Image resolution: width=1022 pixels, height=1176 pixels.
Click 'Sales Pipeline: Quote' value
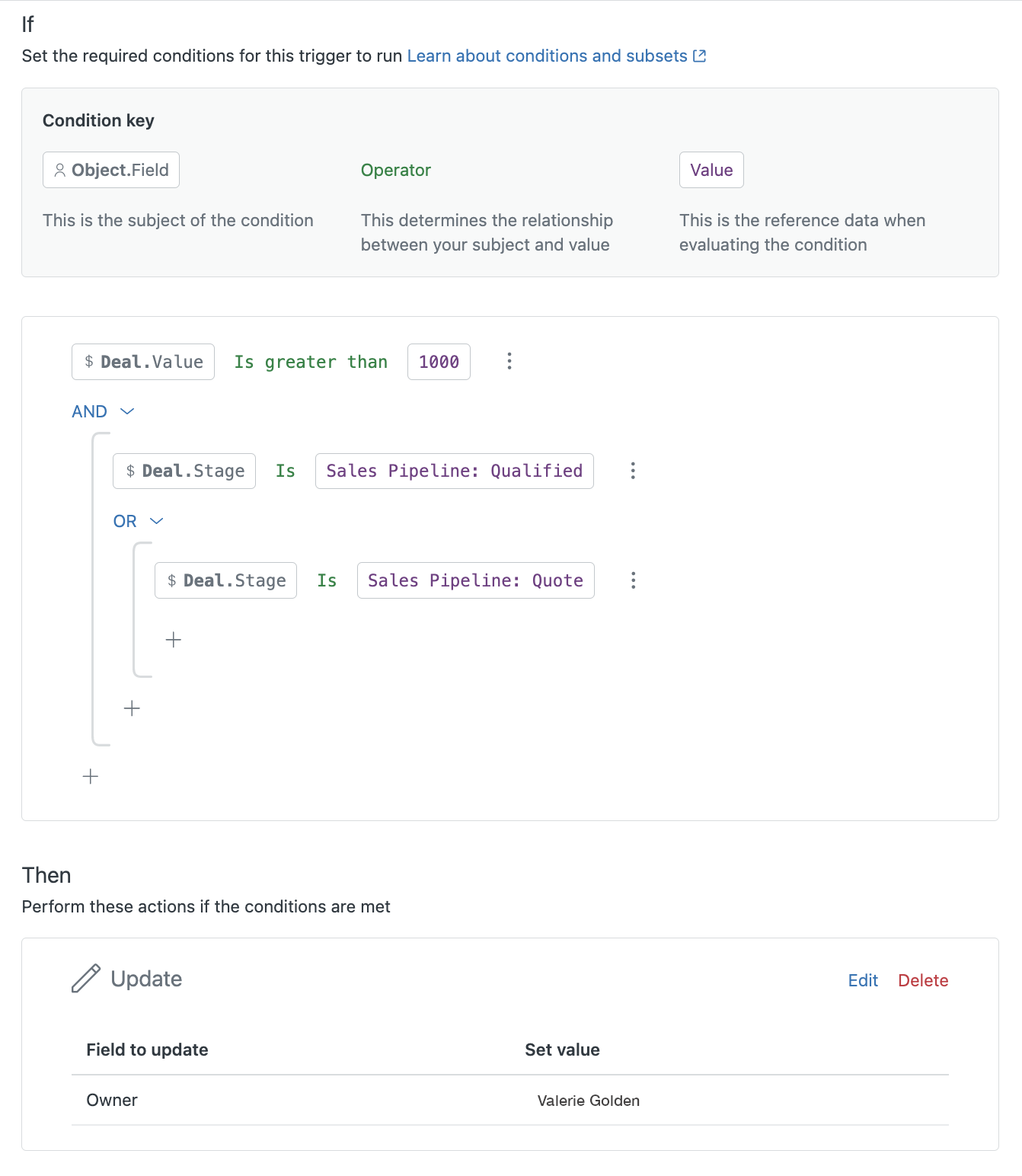(x=475, y=580)
